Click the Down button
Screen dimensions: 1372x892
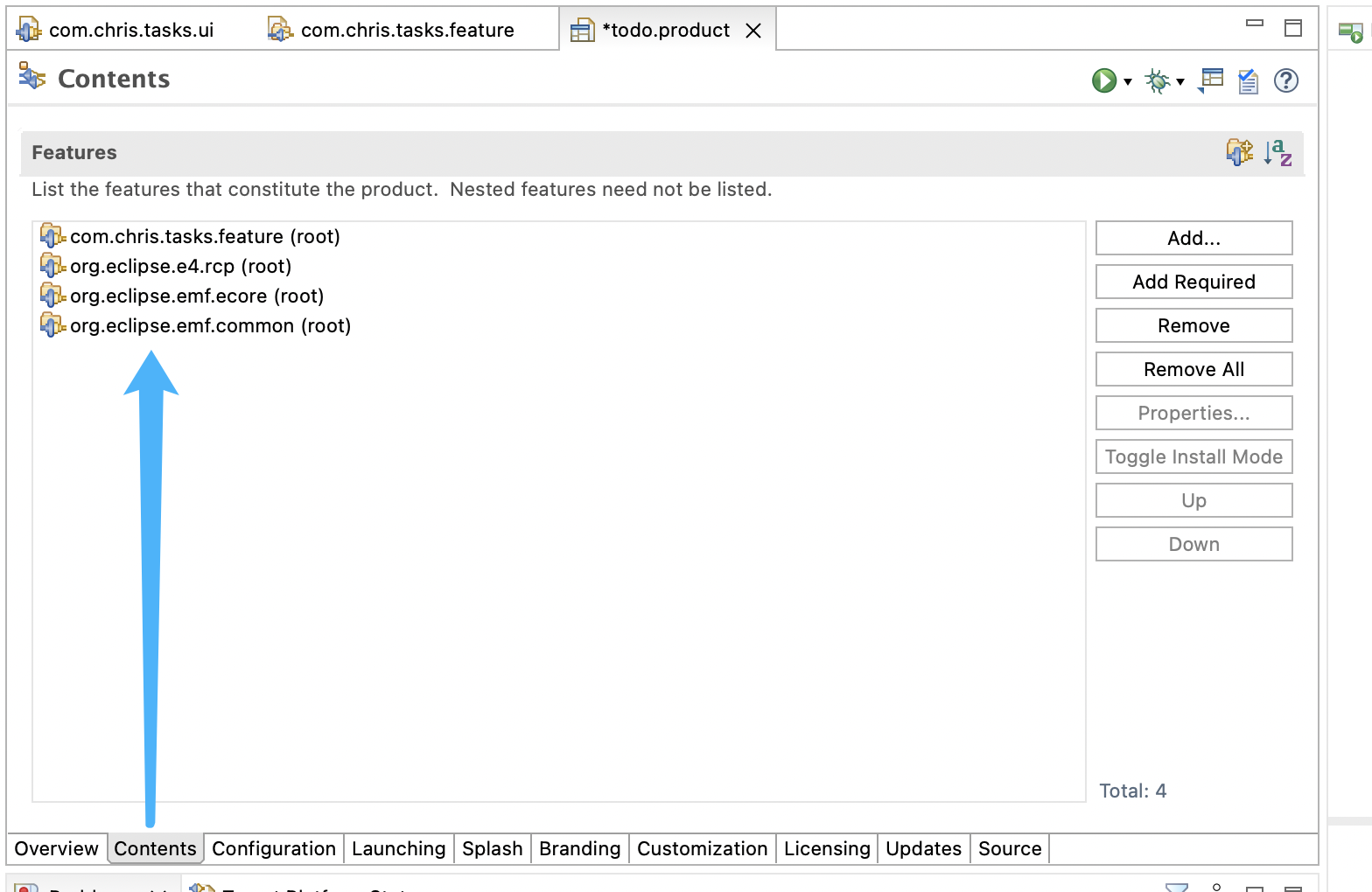pyautogui.click(x=1194, y=544)
